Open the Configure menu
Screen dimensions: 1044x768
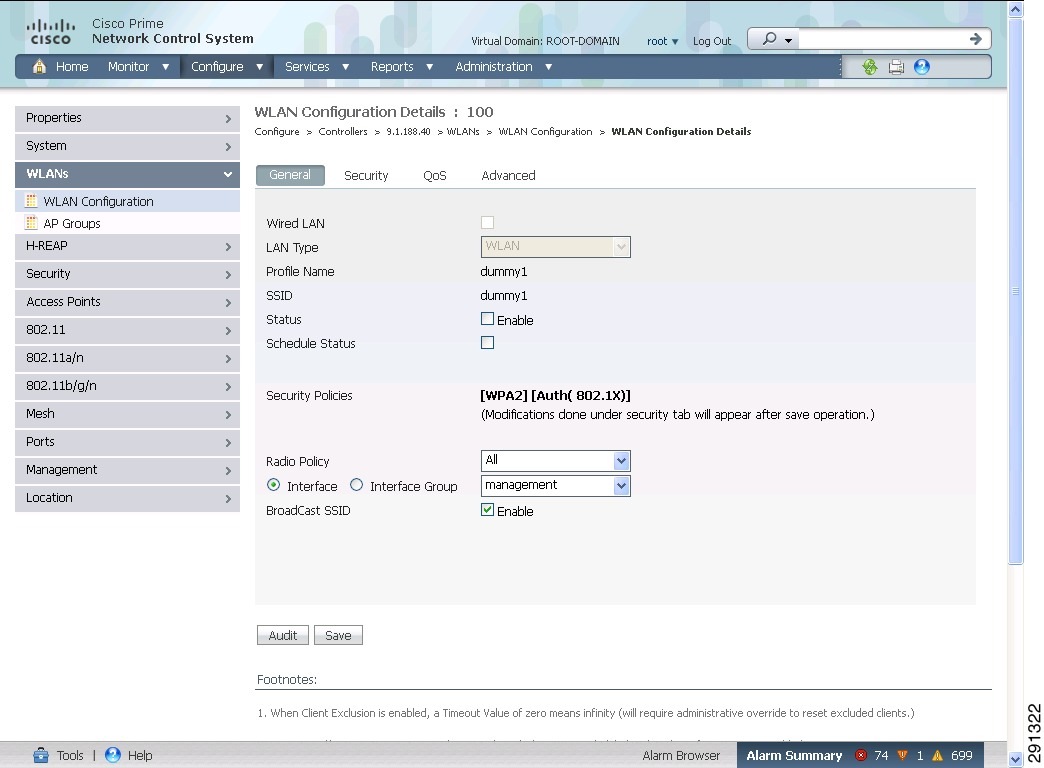(218, 66)
